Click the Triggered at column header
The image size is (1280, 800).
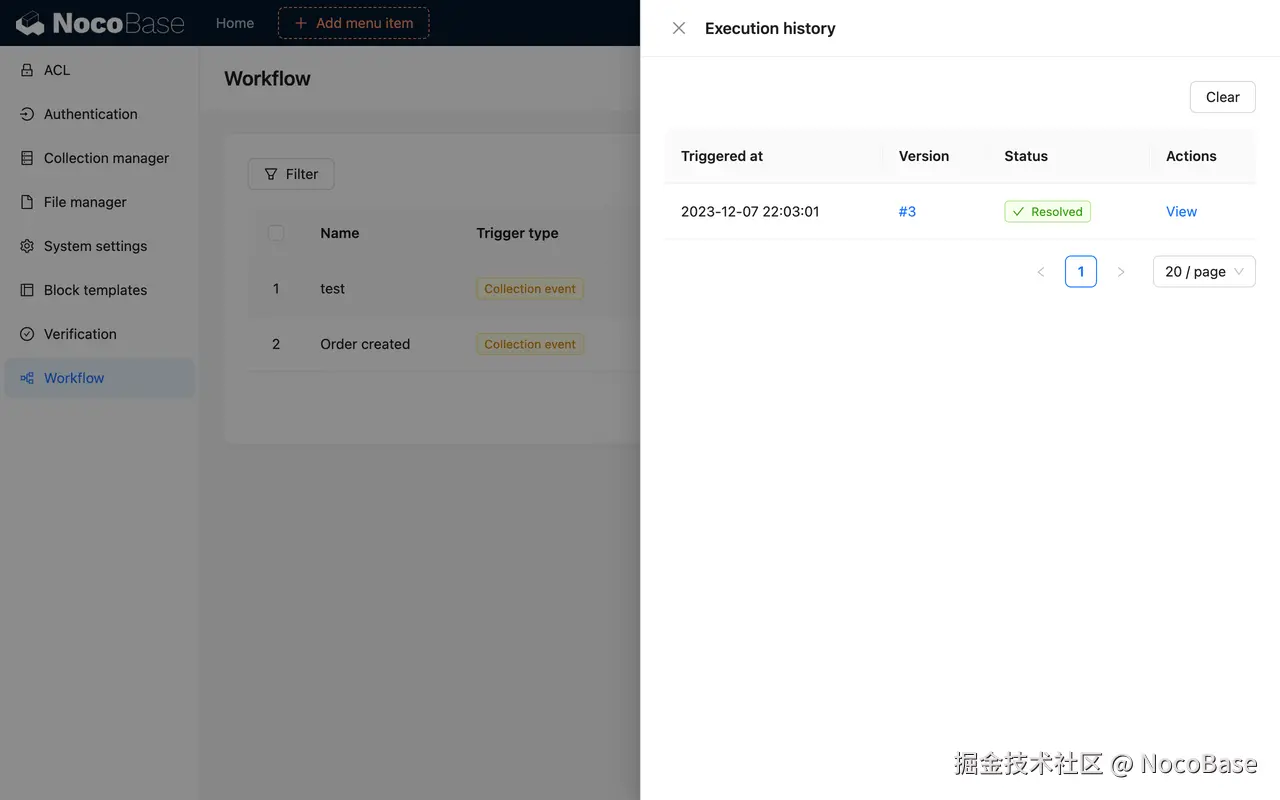[722, 156]
